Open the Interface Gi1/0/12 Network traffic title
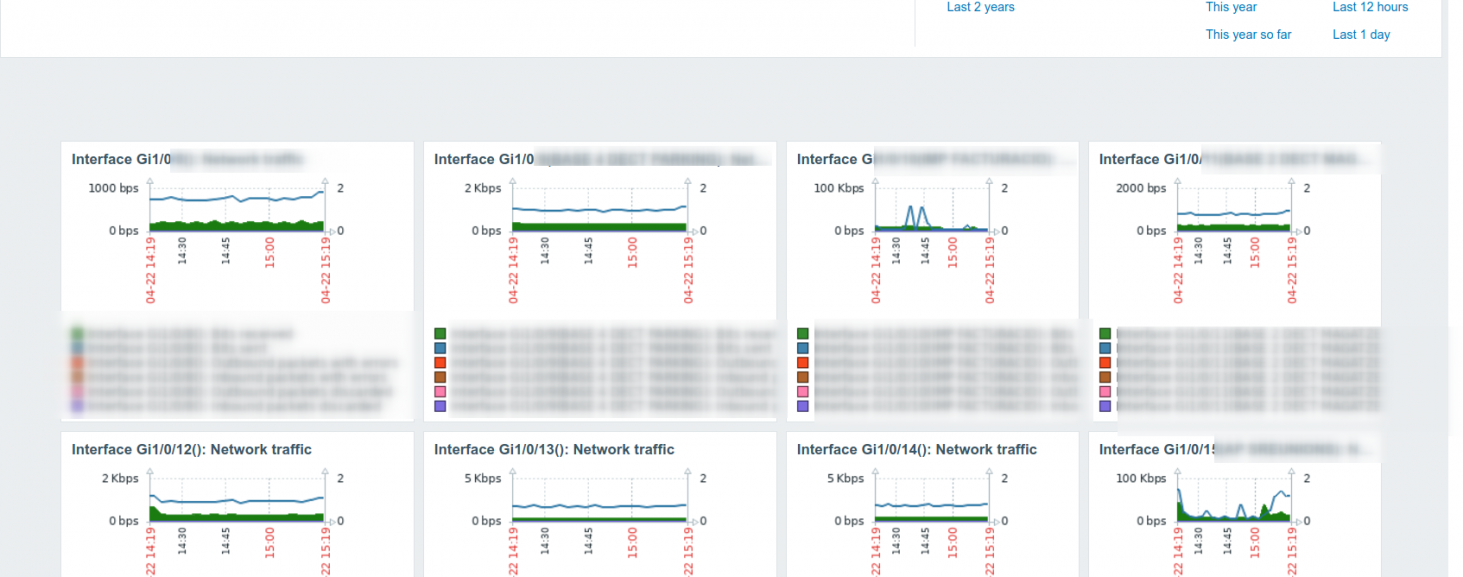1463x577 pixels. 192,450
